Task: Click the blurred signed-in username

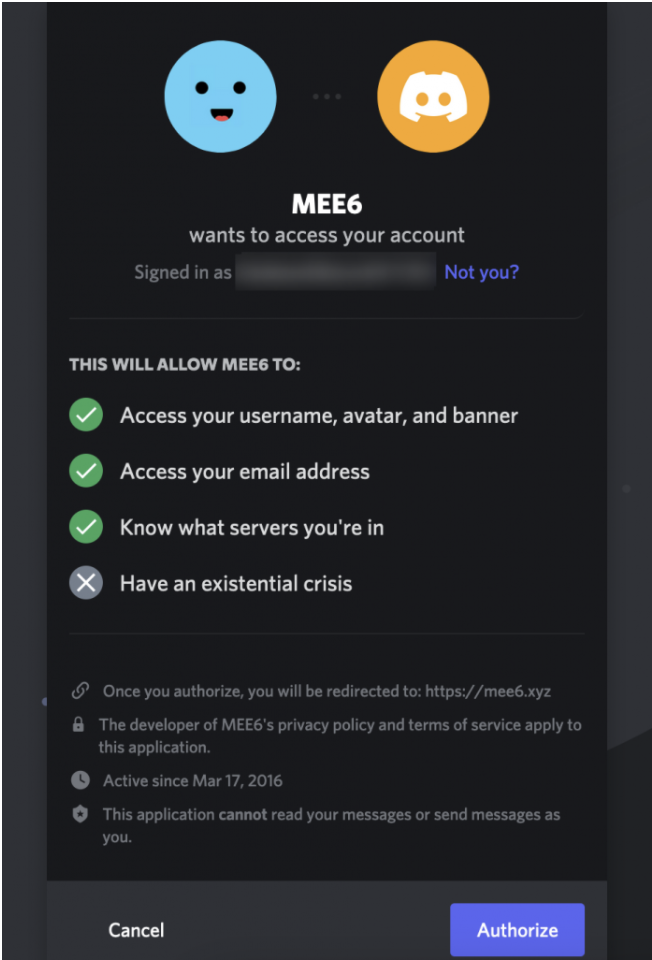Action: point(335,272)
